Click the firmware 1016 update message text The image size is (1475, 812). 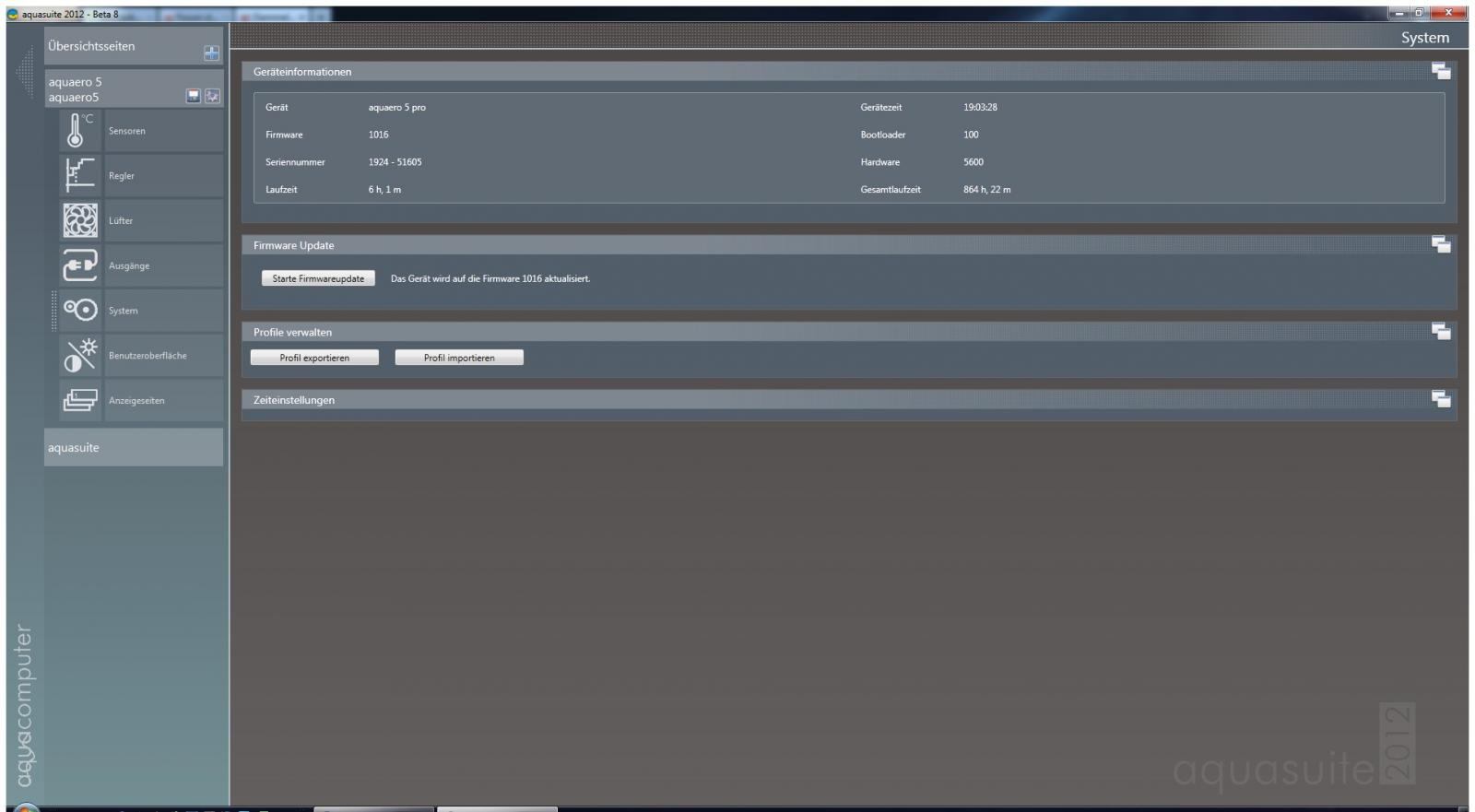pos(490,278)
